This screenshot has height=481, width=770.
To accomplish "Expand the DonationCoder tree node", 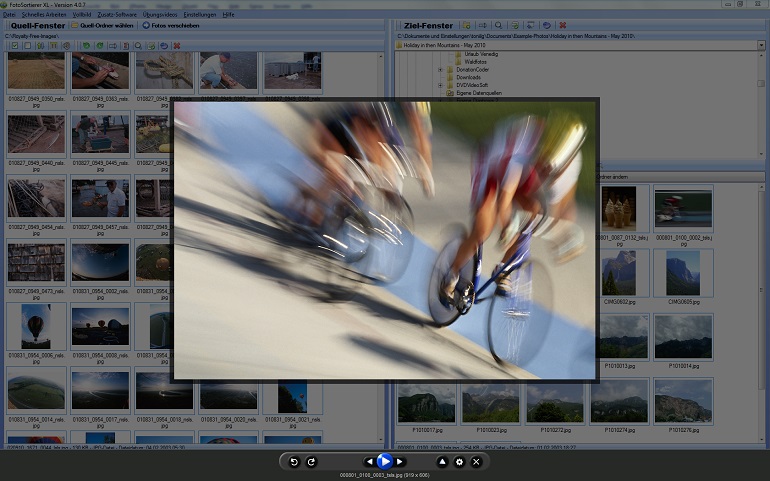I will (440, 70).
